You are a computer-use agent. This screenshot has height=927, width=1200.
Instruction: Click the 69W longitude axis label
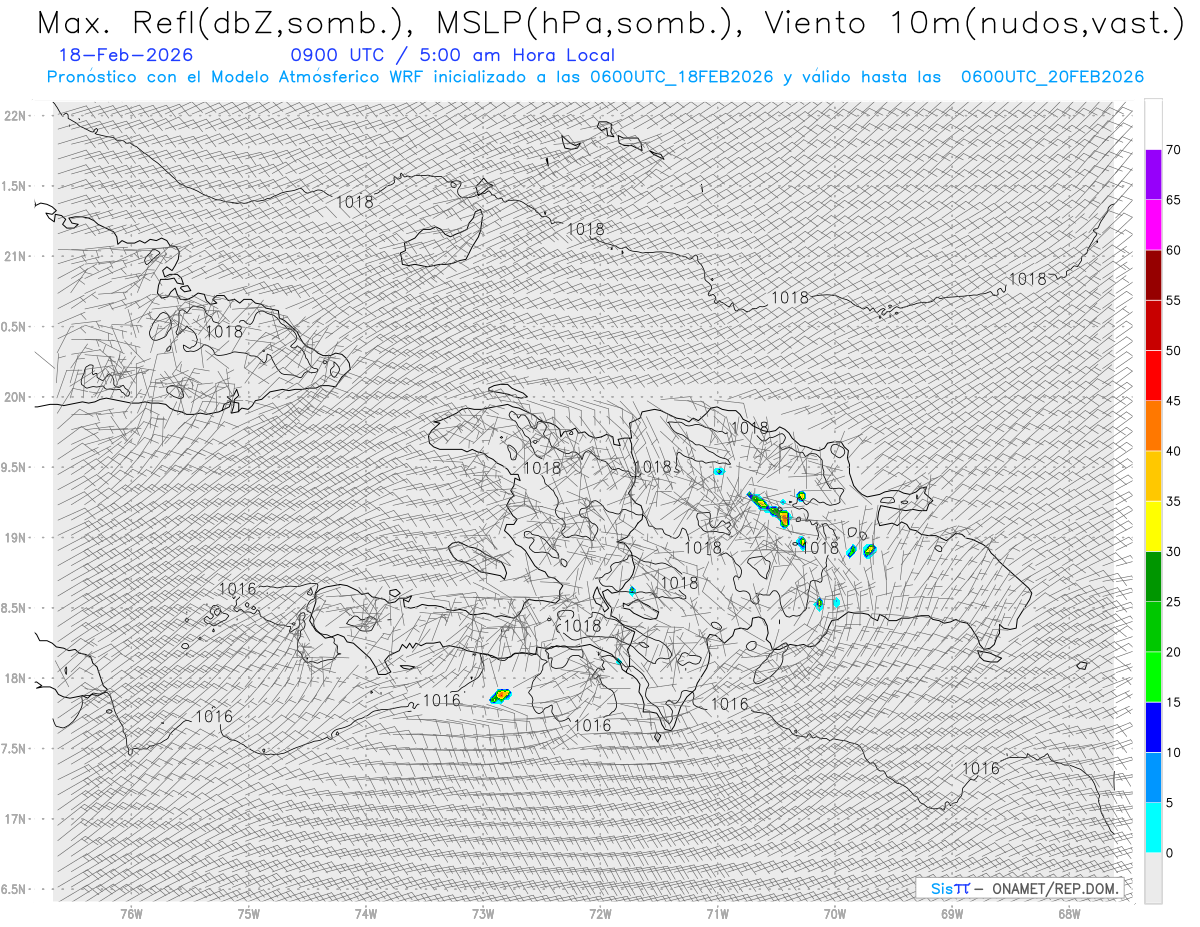952,913
